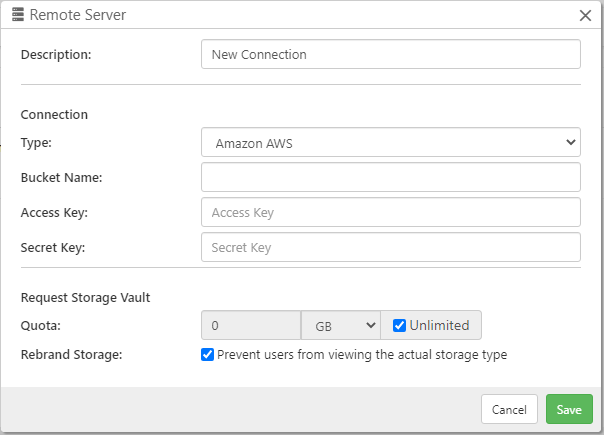604x435 pixels.
Task: Toggle the Prevent users from viewing storage type checkbox
Action: tap(208, 354)
